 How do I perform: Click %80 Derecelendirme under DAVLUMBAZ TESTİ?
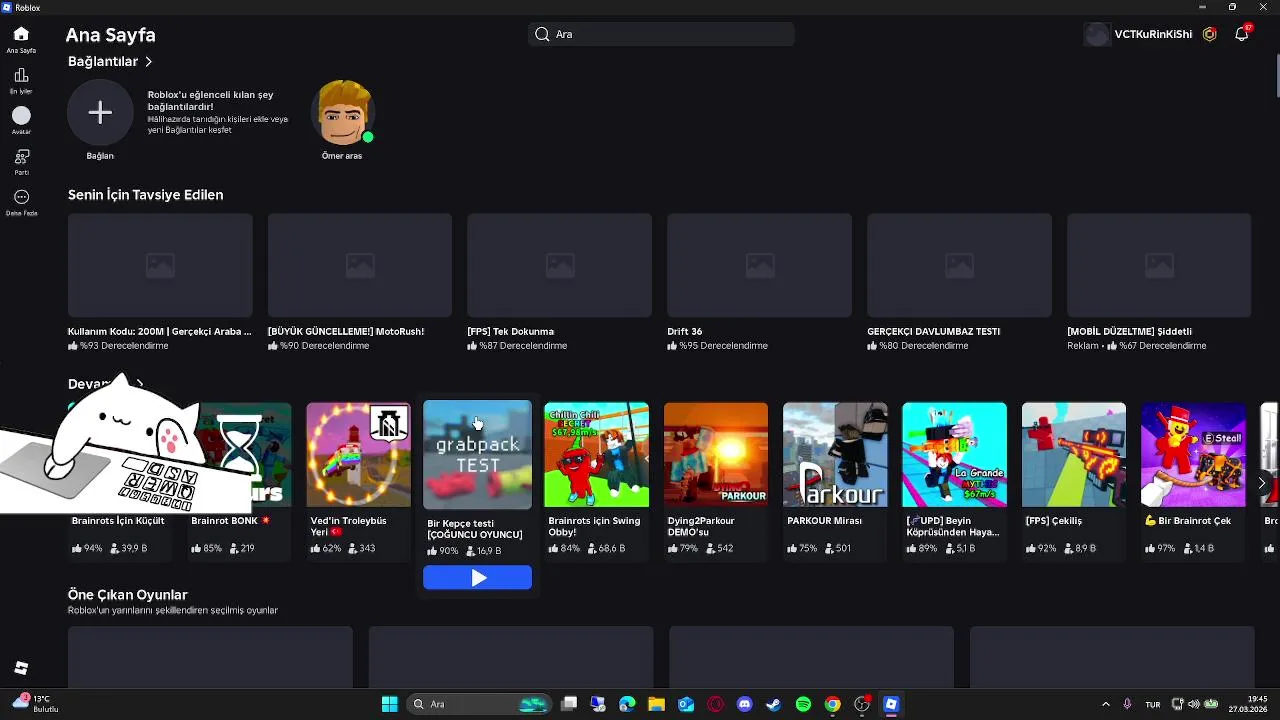[917, 346]
